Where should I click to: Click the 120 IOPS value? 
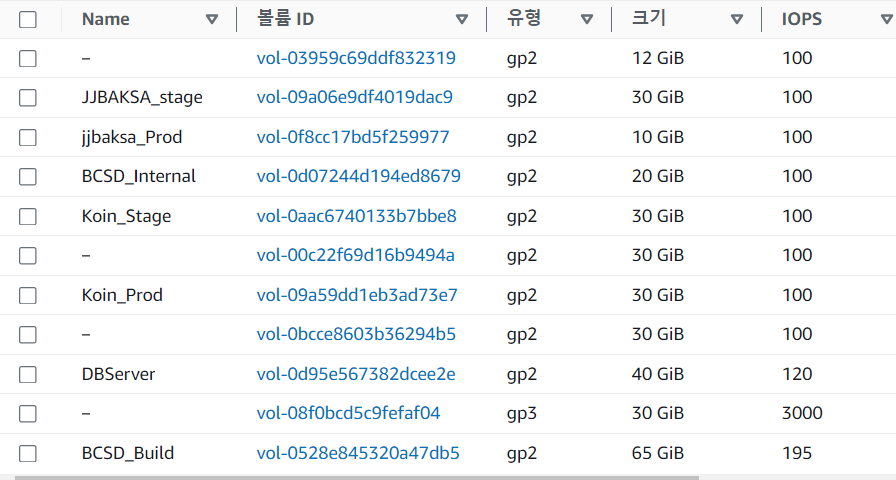pos(797,374)
